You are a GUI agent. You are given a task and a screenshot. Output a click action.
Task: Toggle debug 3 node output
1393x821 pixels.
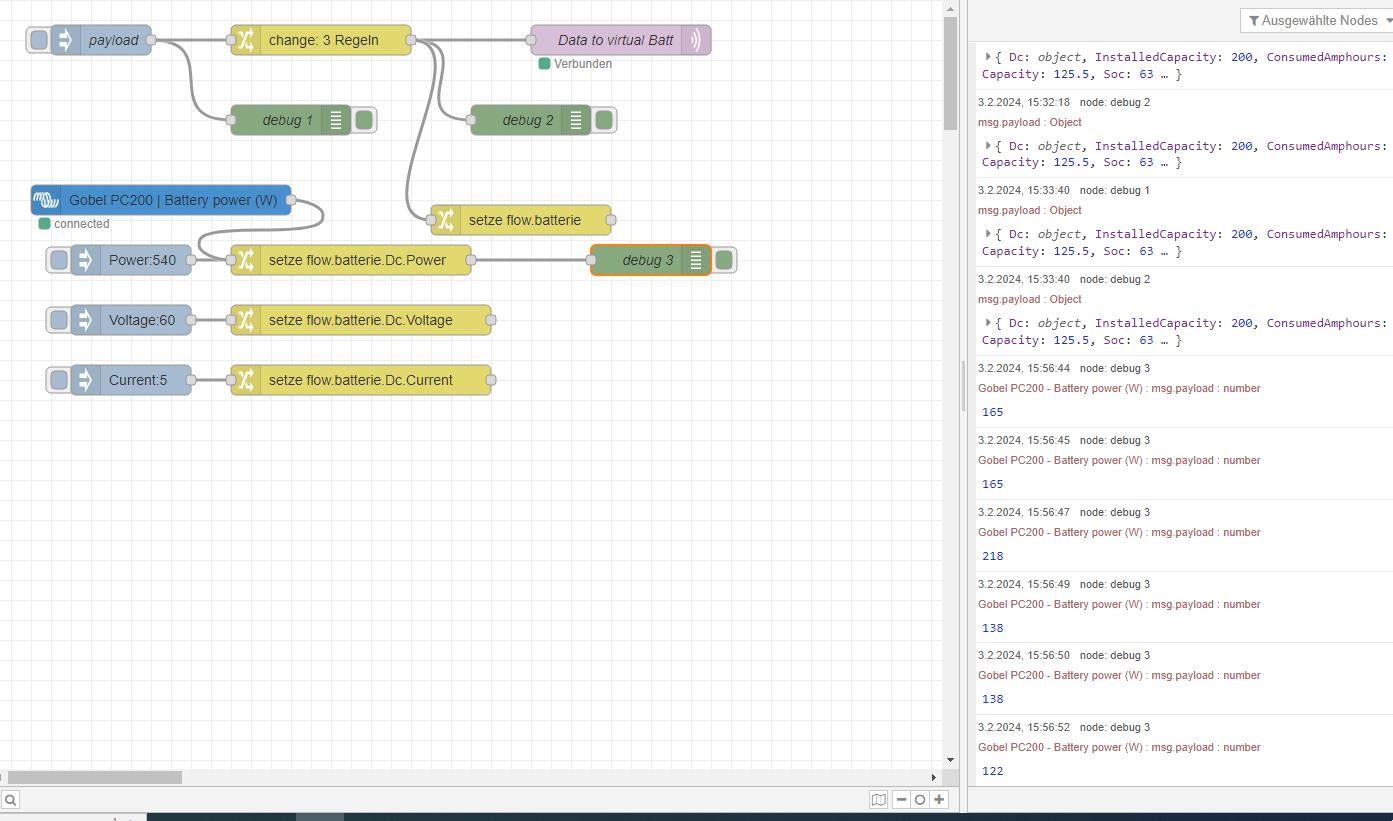click(724, 260)
